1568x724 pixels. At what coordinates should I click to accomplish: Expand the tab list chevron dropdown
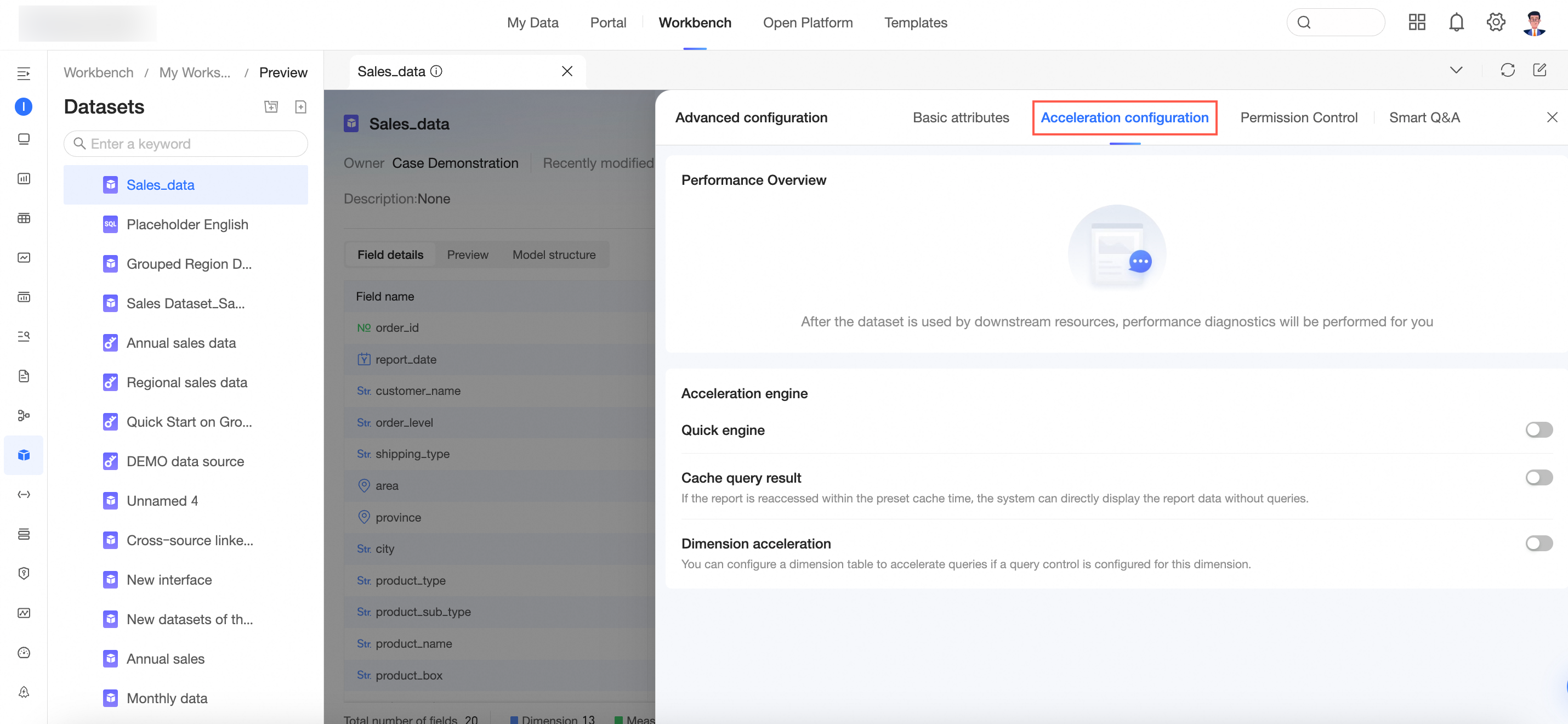[1456, 70]
